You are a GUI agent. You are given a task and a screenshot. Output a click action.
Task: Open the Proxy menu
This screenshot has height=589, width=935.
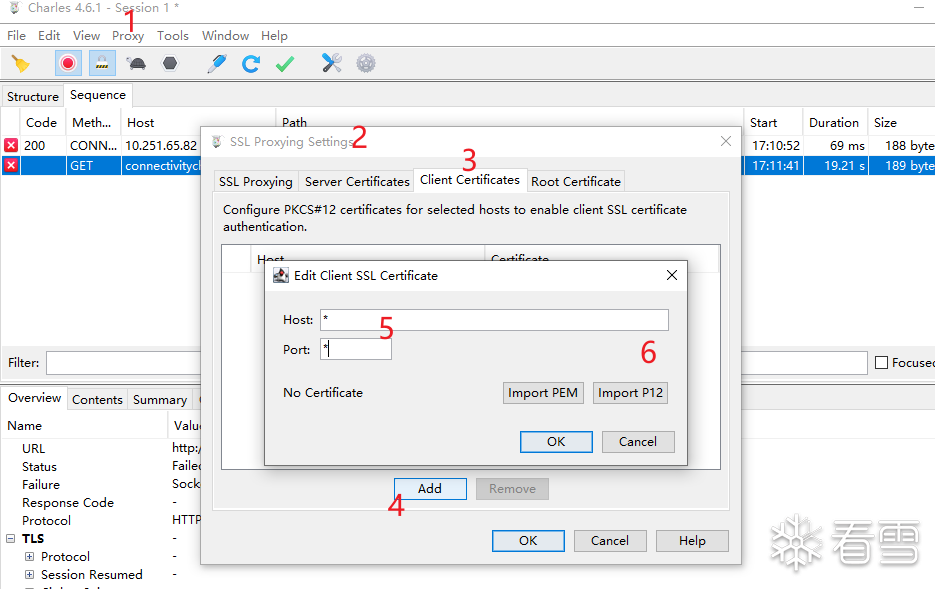pyautogui.click(x=128, y=36)
